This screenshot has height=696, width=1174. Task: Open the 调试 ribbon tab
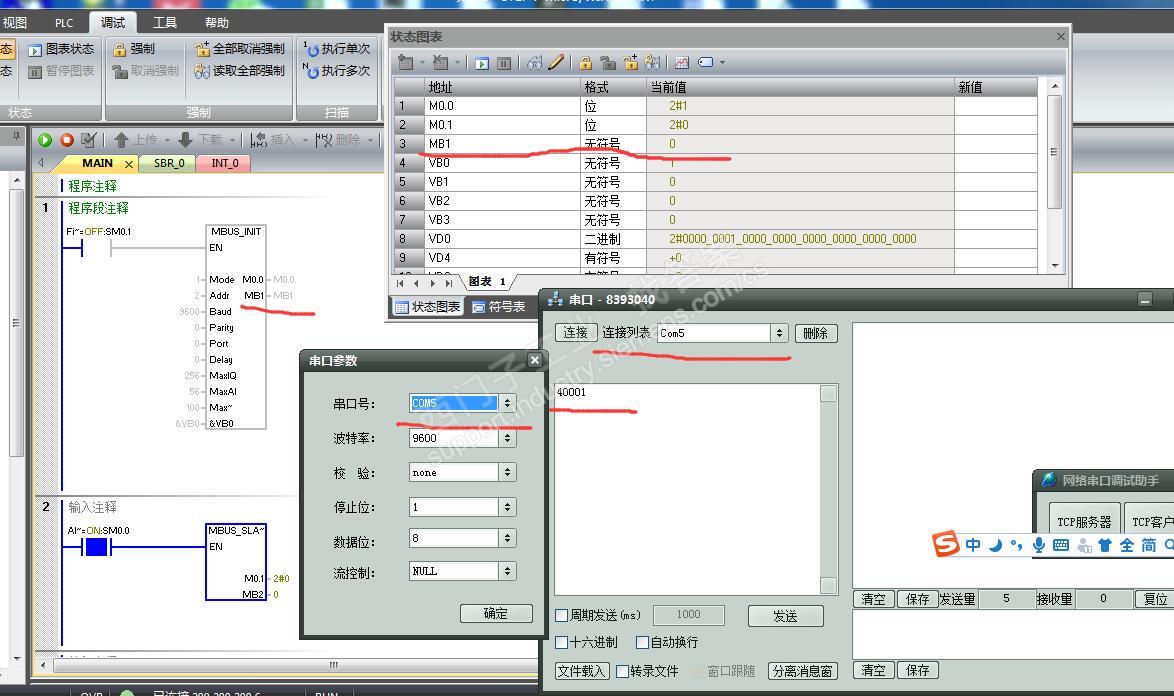coord(113,22)
